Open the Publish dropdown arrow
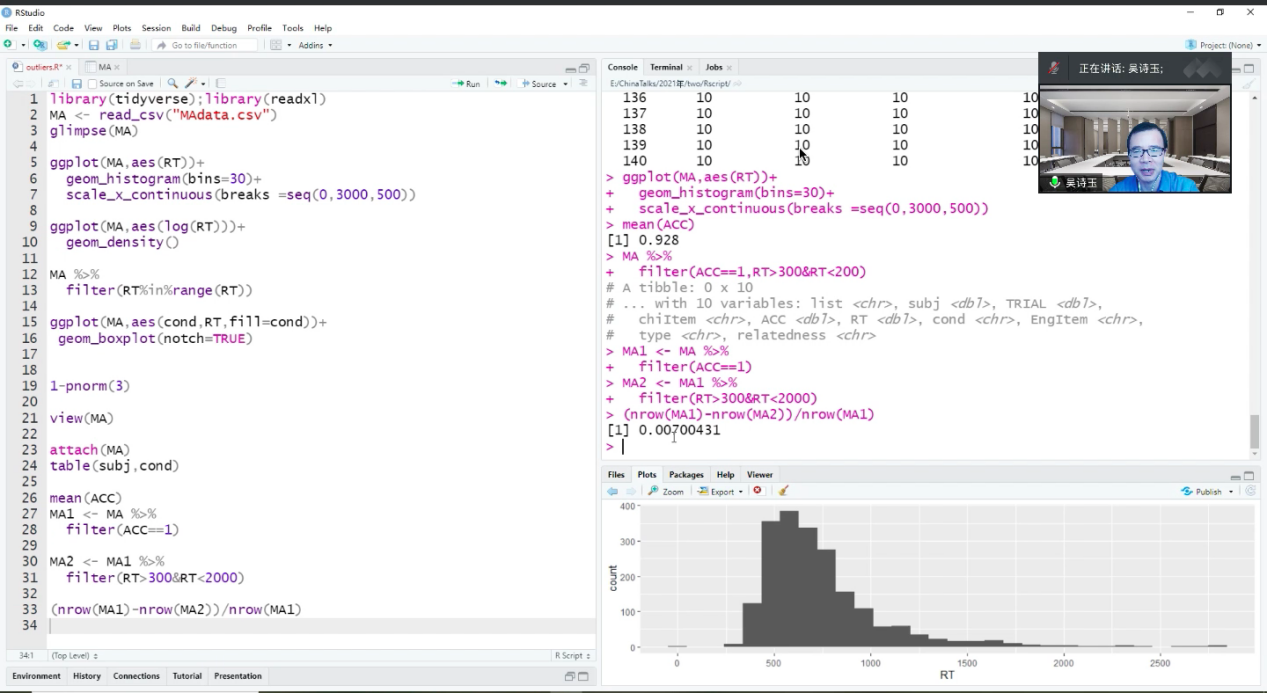This screenshot has height=693, width=1267. coord(1231,491)
